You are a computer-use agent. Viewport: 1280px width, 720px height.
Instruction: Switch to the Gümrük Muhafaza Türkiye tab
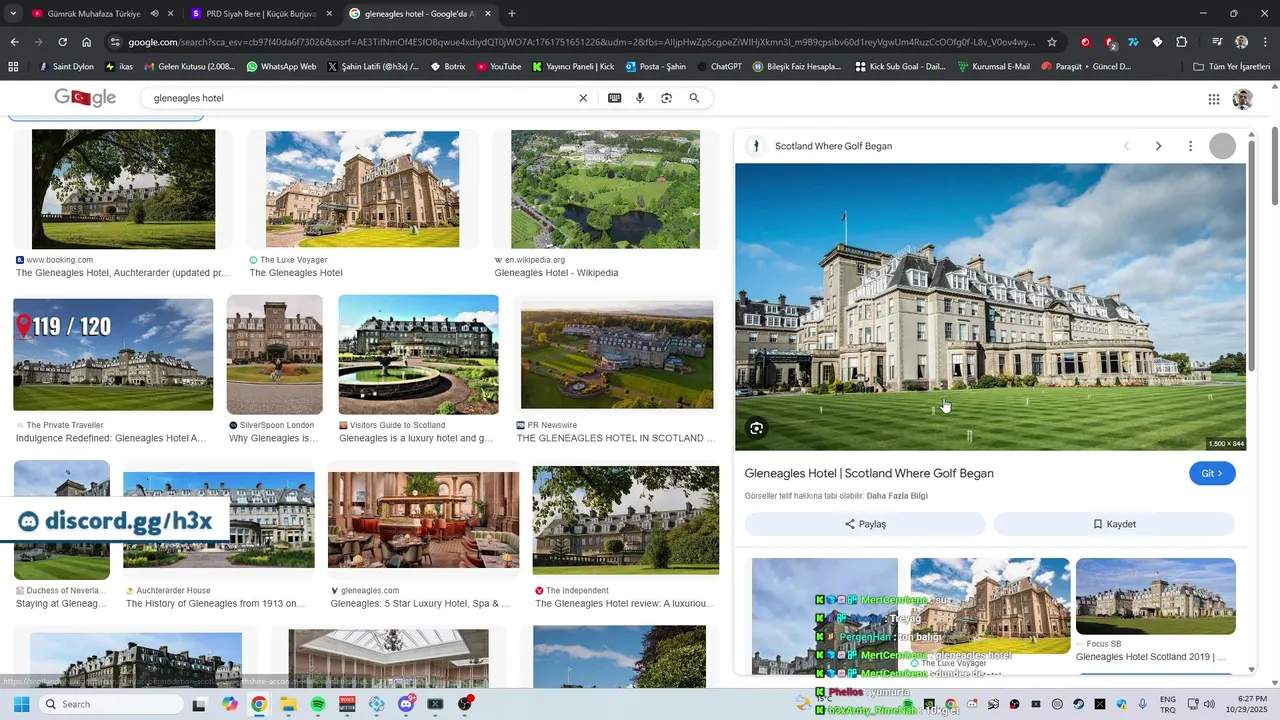(94, 14)
